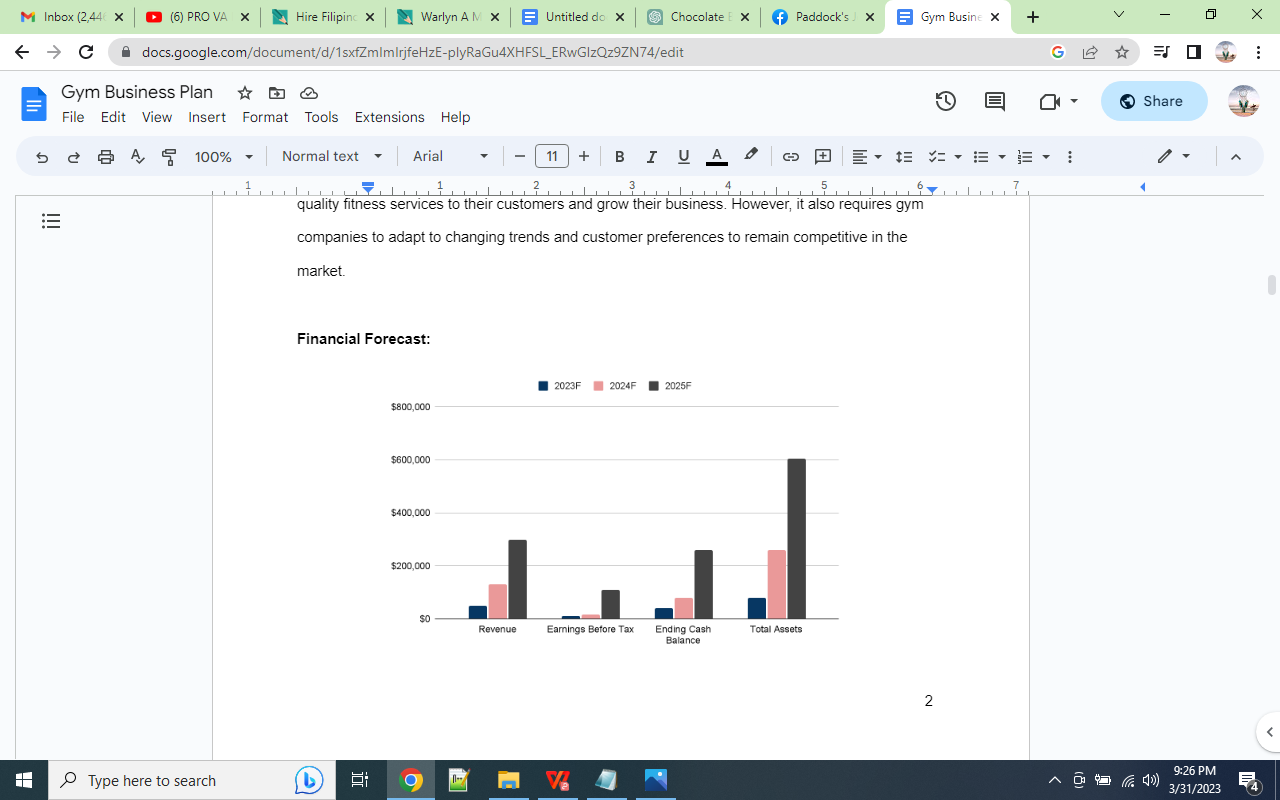Screen dimensions: 1280x800
Task: Toggle italic formatting
Action: tap(652, 157)
